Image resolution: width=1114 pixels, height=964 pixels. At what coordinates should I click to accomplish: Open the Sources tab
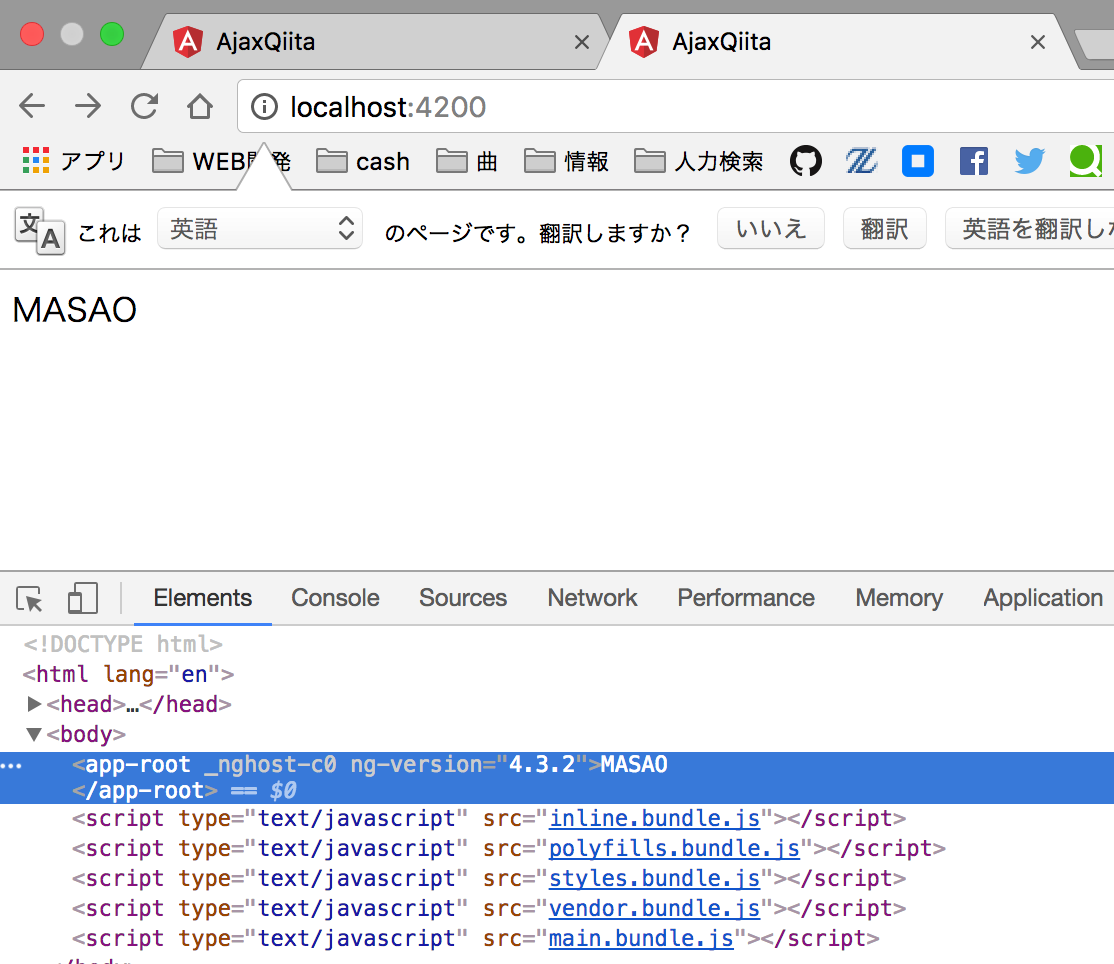click(463, 598)
